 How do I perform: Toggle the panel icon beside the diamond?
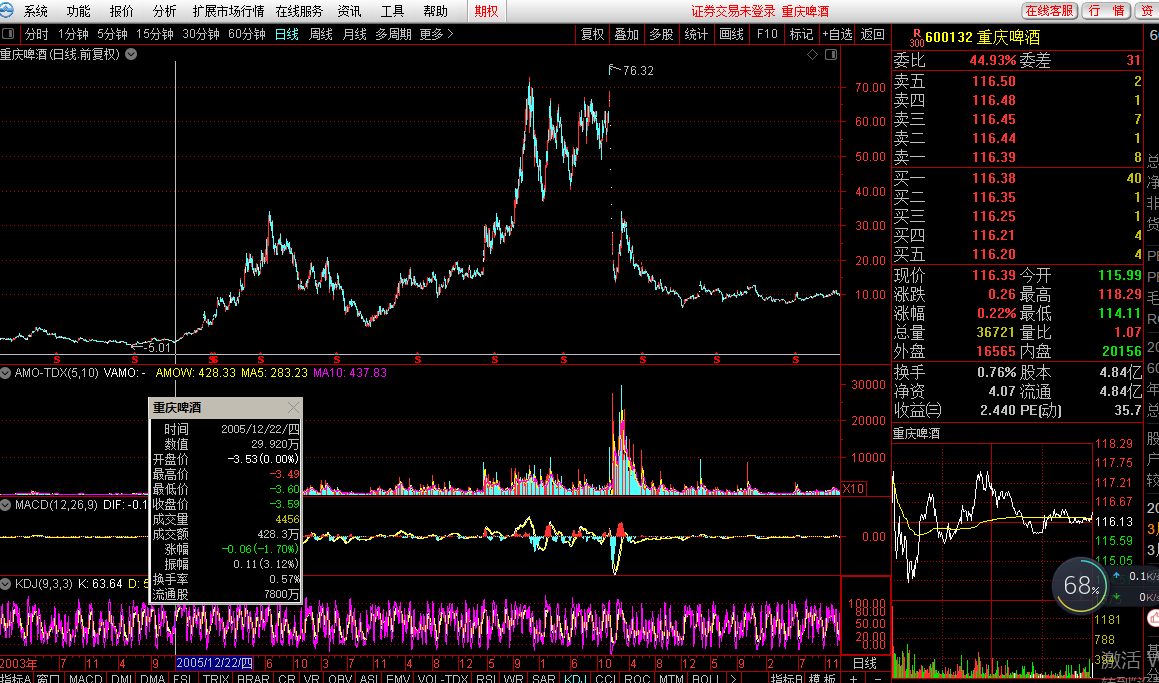(x=829, y=55)
